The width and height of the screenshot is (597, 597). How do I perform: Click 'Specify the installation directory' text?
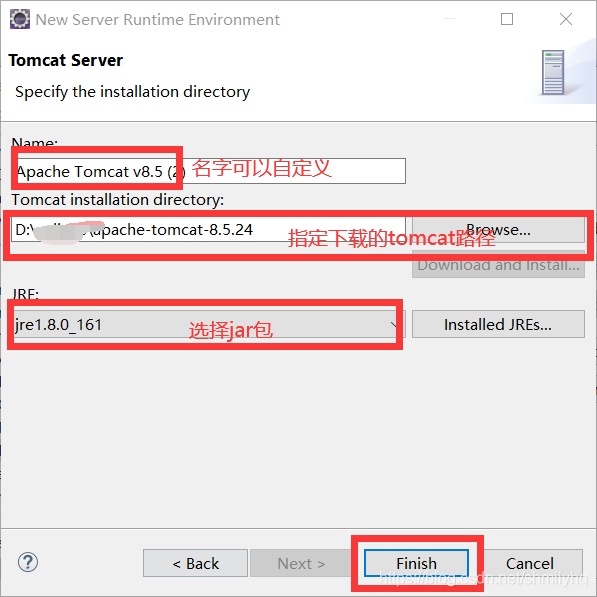click(132, 92)
